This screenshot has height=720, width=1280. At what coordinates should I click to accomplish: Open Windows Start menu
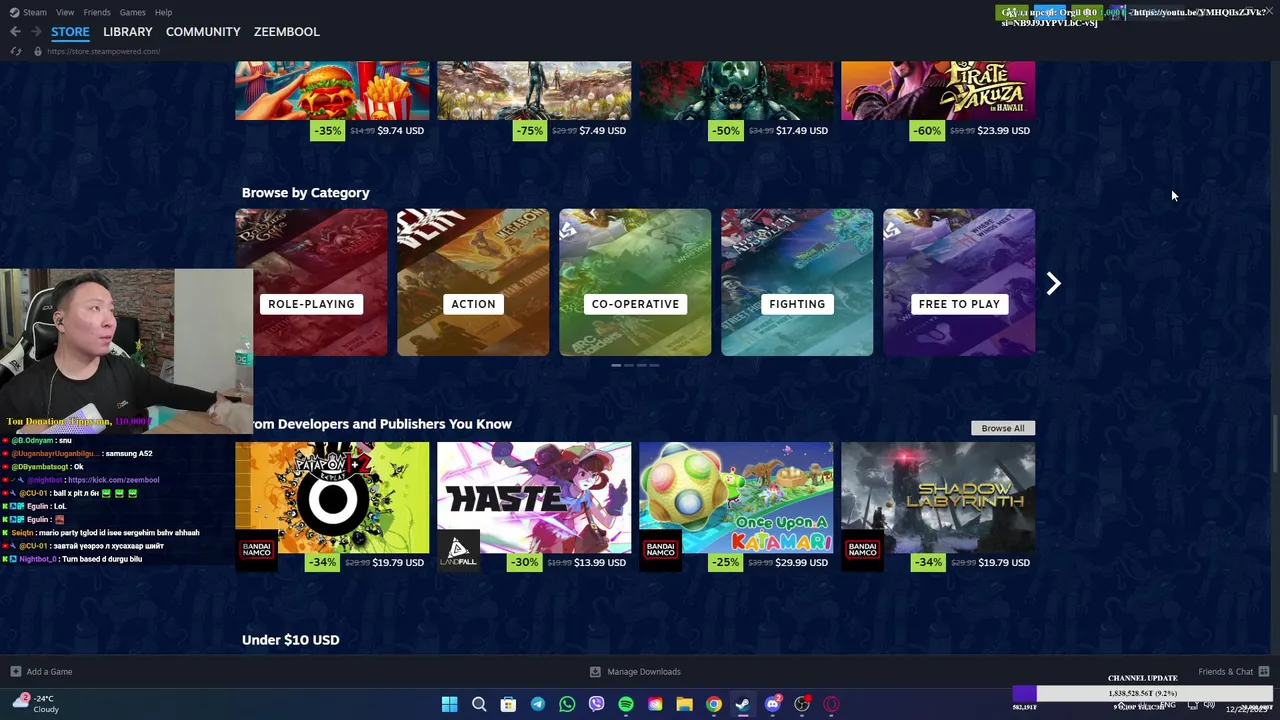click(450, 704)
